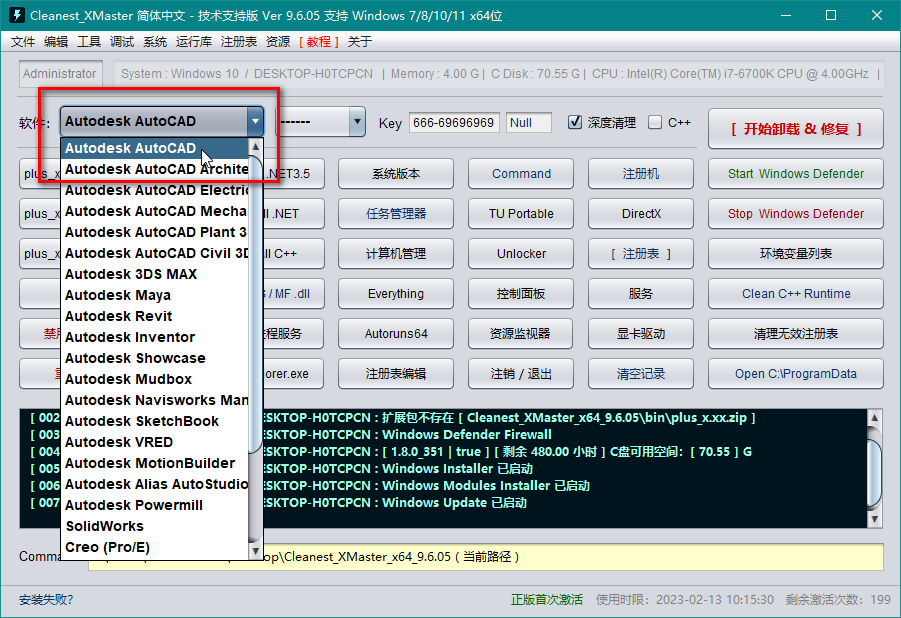901x618 pixels.
Task: Toggle the 深度清理 checkbox
Action: pos(575,122)
